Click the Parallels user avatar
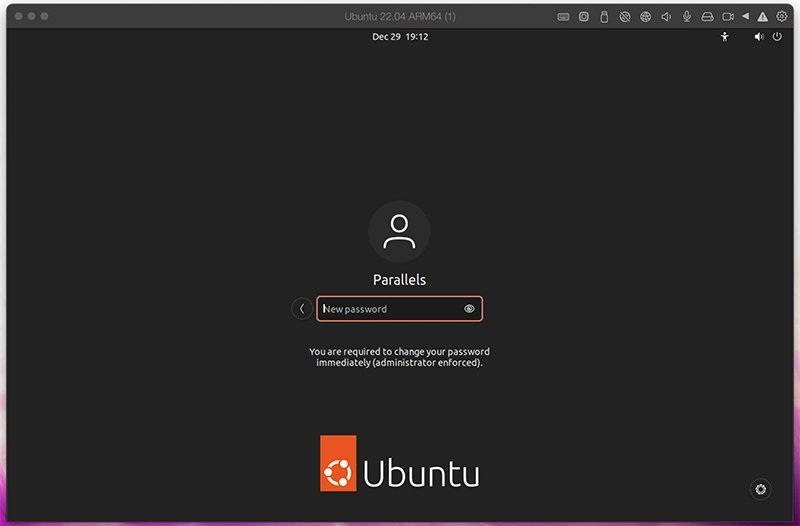The width and height of the screenshot is (800, 526). point(399,231)
